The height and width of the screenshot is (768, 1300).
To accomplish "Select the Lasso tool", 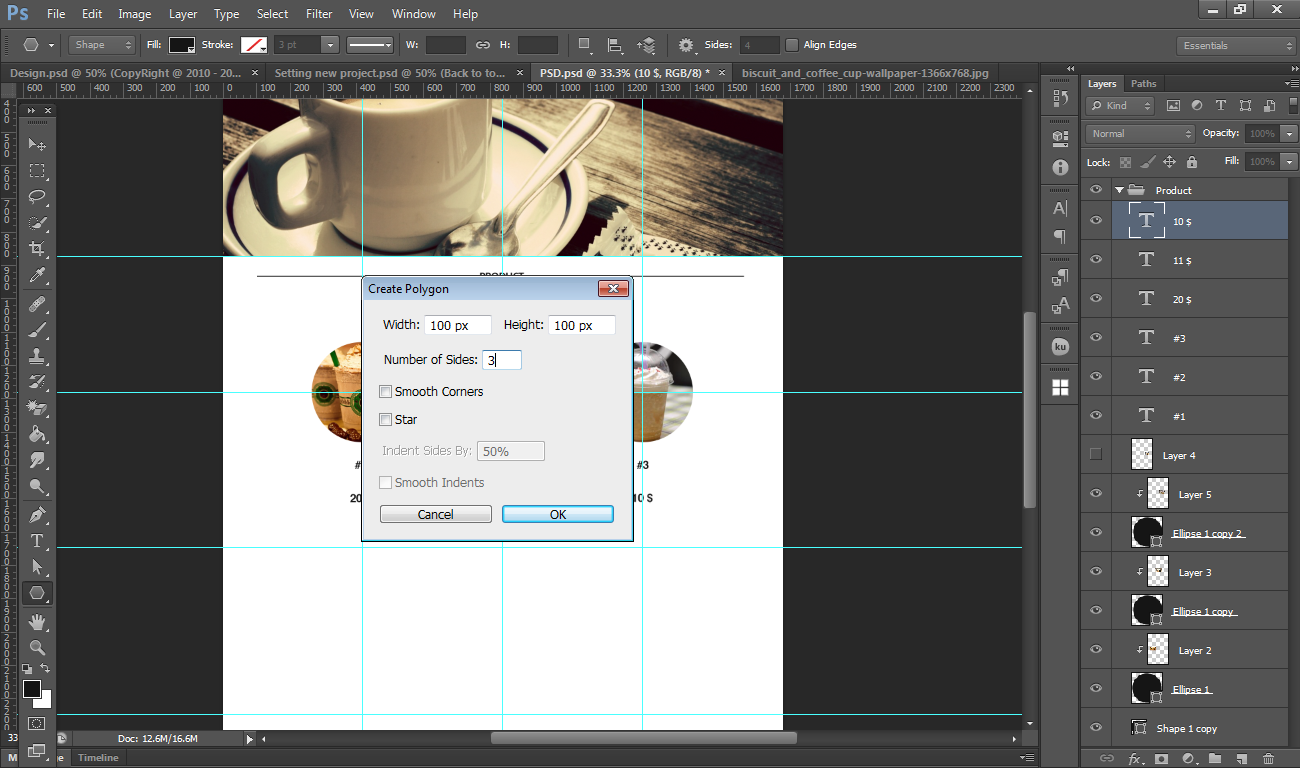I will tap(37, 196).
